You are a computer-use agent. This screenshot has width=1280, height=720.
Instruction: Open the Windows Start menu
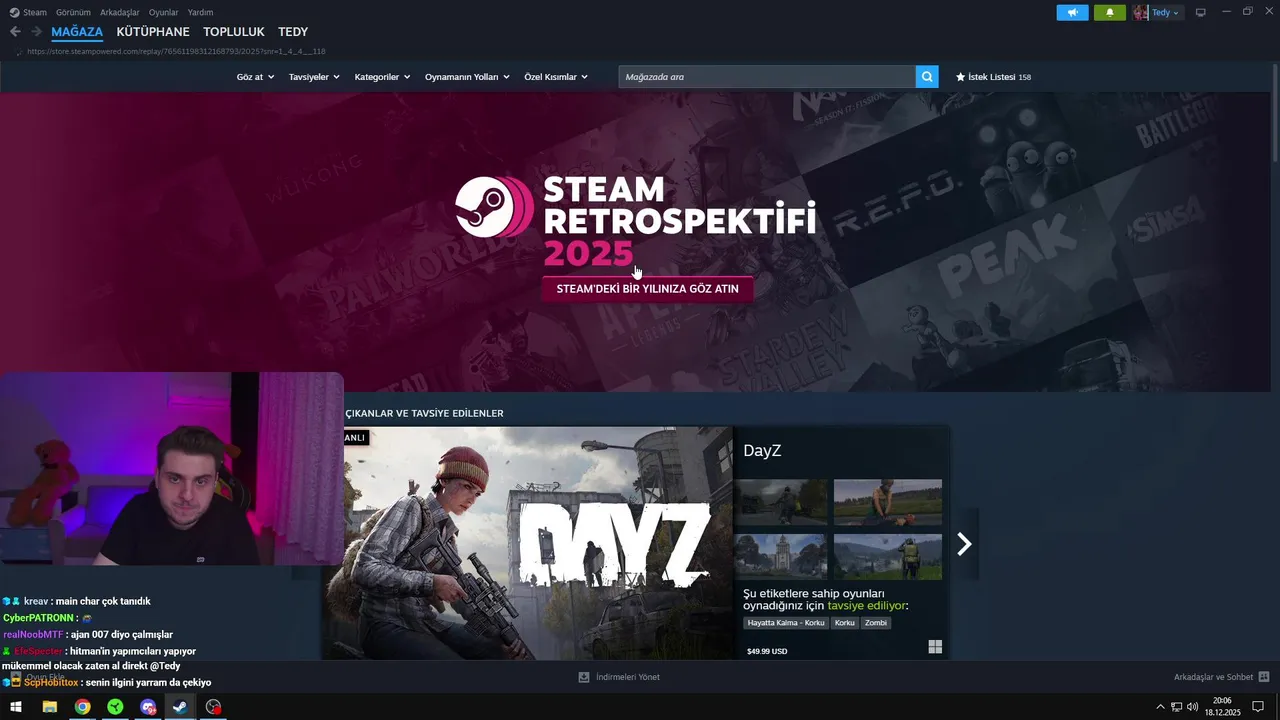click(16, 707)
